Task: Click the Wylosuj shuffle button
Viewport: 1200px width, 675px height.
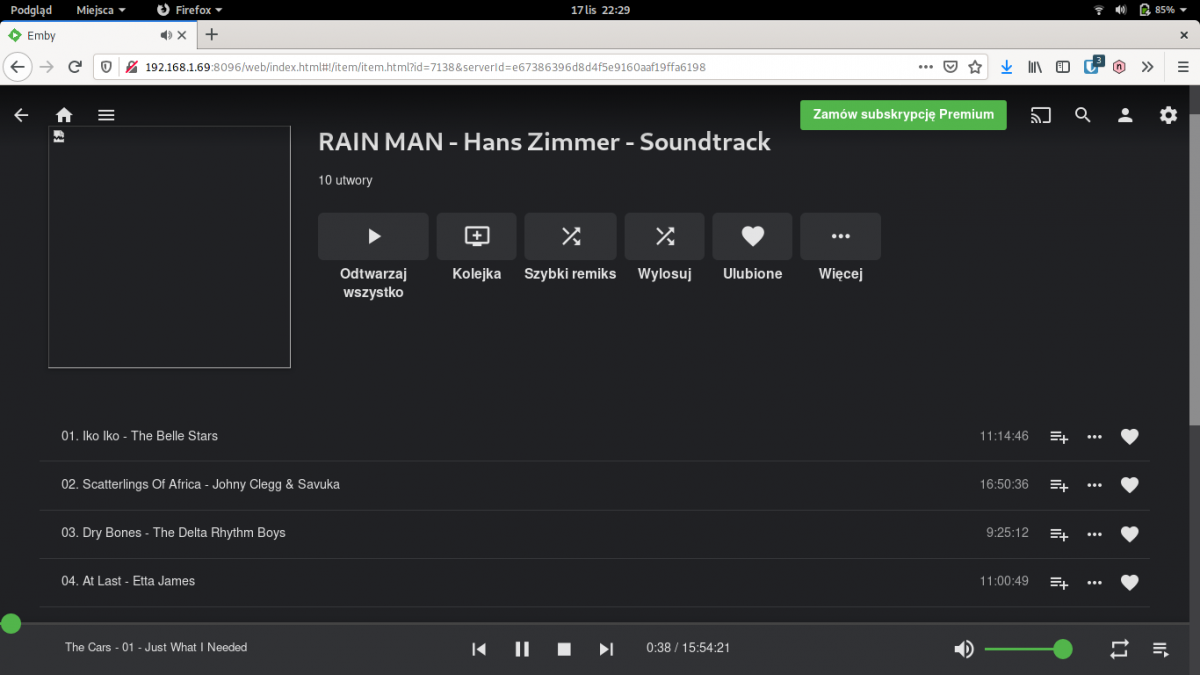Action: (665, 236)
